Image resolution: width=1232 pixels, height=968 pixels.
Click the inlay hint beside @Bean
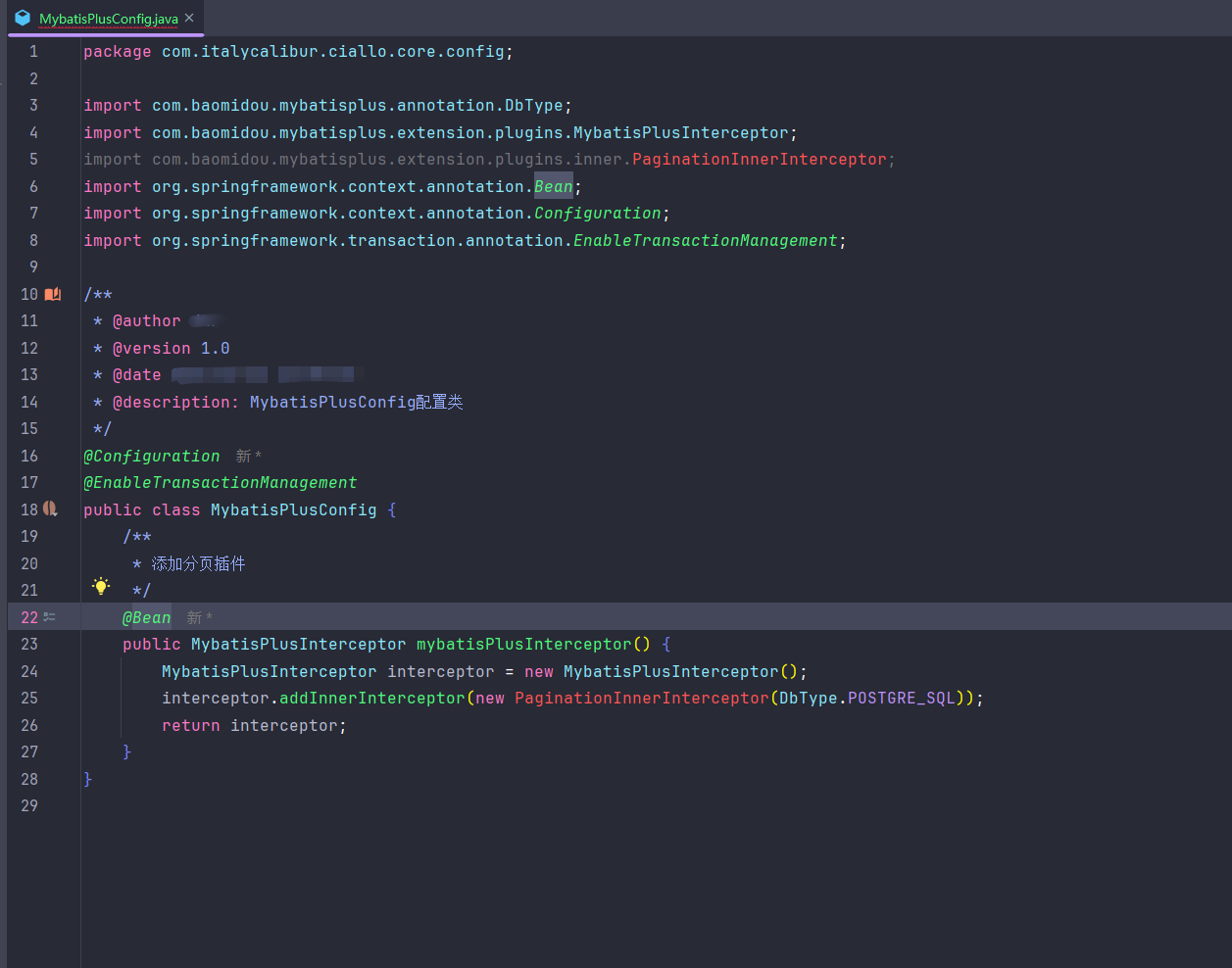click(199, 618)
